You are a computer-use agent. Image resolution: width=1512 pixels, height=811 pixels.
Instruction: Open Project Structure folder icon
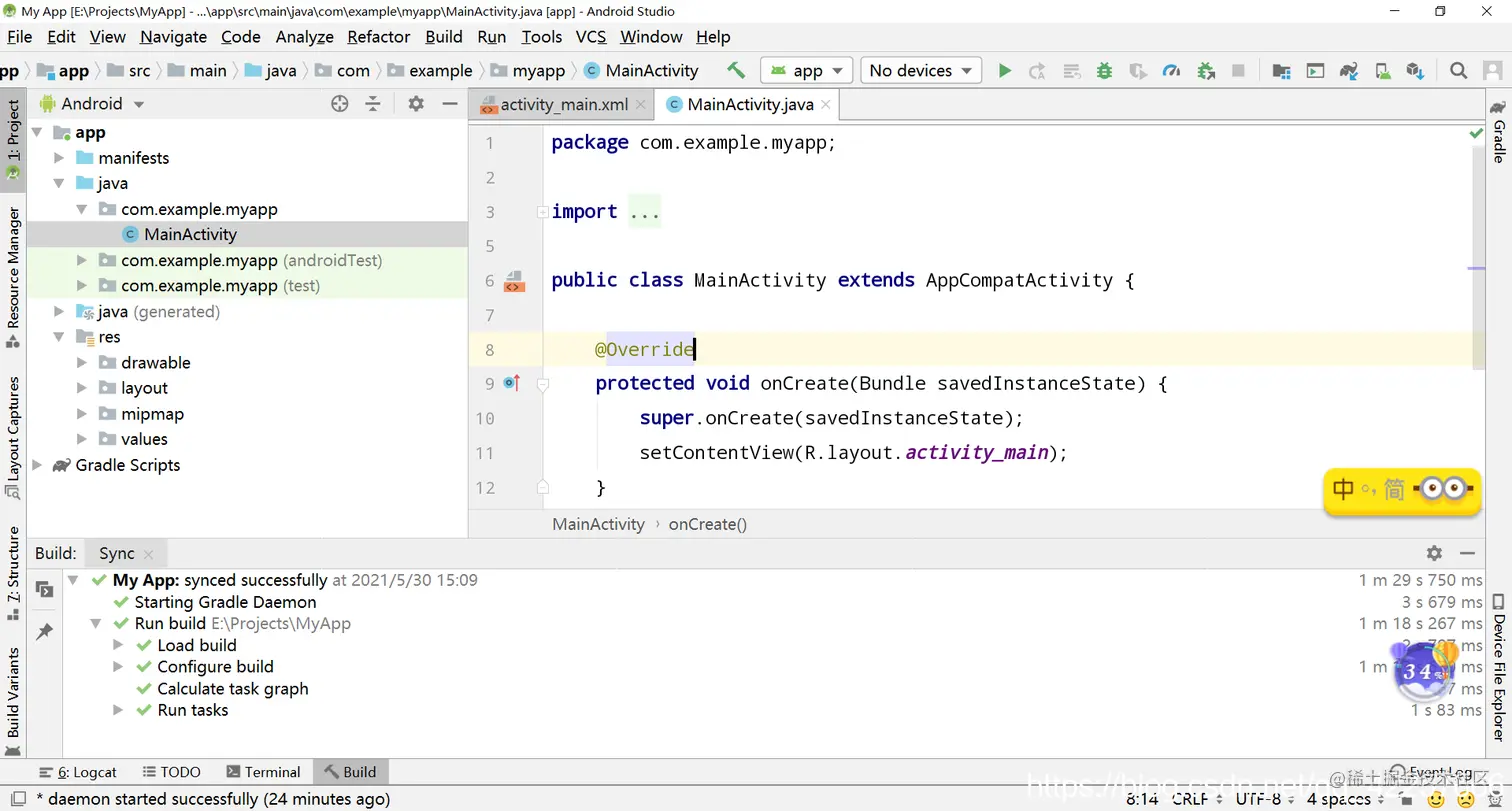(x=1281, y=71)
